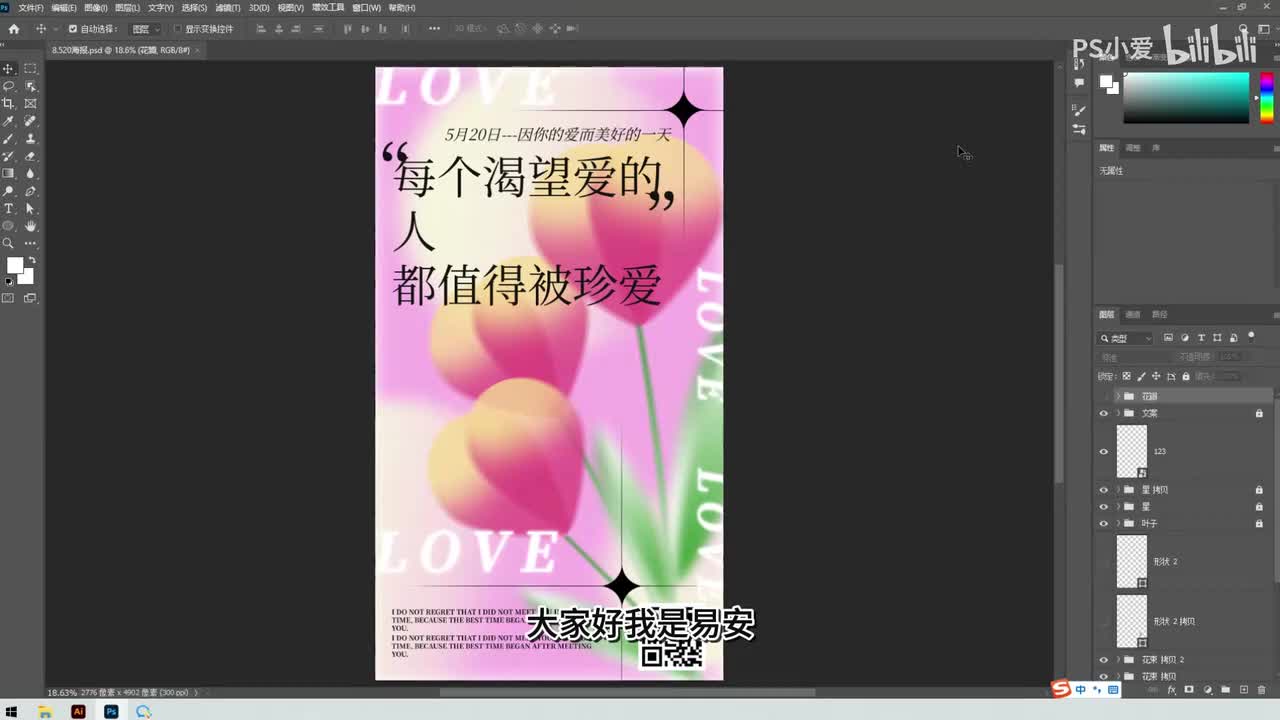Select the Eyedropper tool
The width and height of the screenshot is (1280, 720).
pyautogui.click(x=9, y=121)
